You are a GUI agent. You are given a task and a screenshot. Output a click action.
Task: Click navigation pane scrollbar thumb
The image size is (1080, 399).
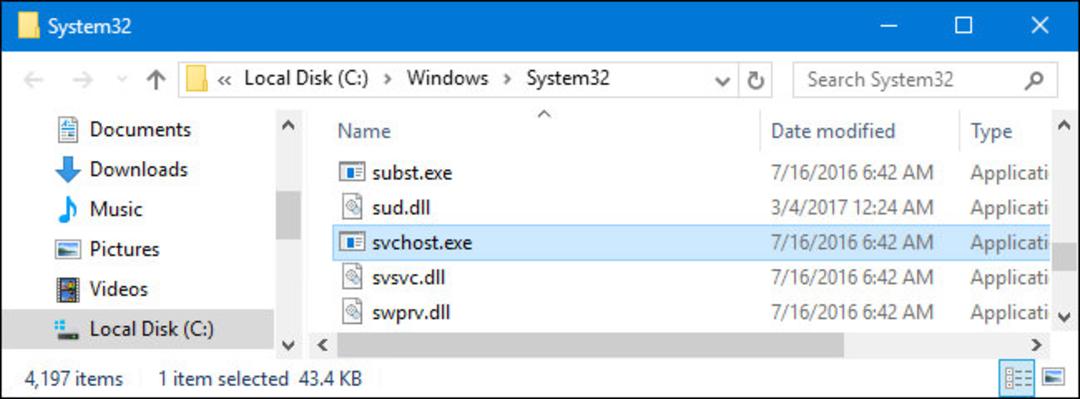point(288,214)
